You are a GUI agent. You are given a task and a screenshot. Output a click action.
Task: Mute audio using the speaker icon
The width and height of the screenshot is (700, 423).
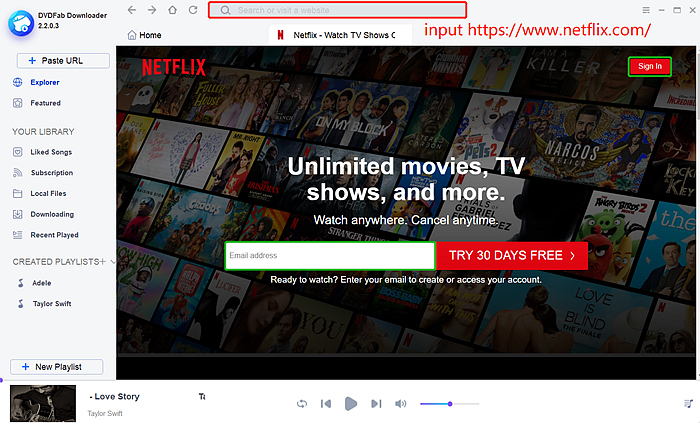(401, 403)
